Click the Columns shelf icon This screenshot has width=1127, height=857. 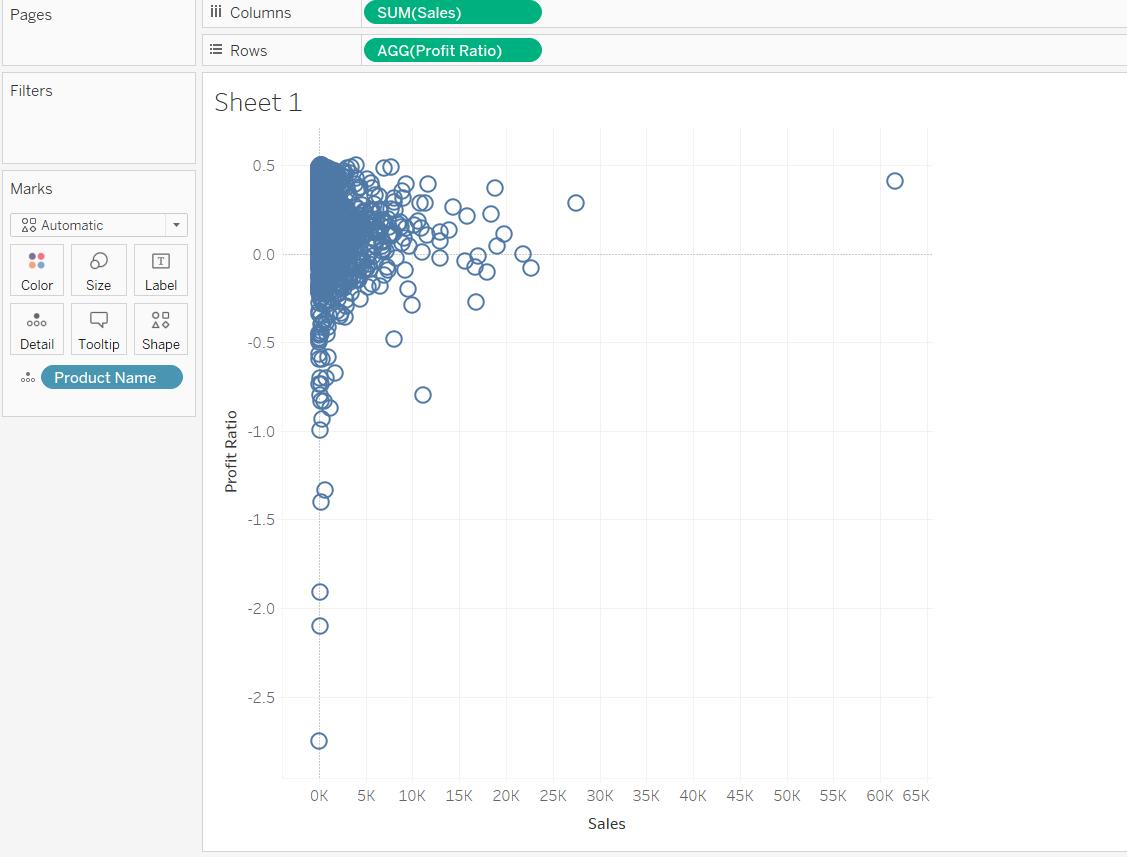[x=216, y=12]
